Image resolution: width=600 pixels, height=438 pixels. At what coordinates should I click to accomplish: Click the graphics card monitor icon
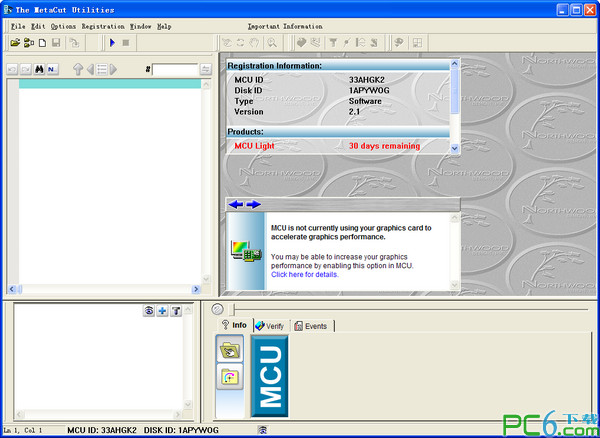[x=246, y=251]
